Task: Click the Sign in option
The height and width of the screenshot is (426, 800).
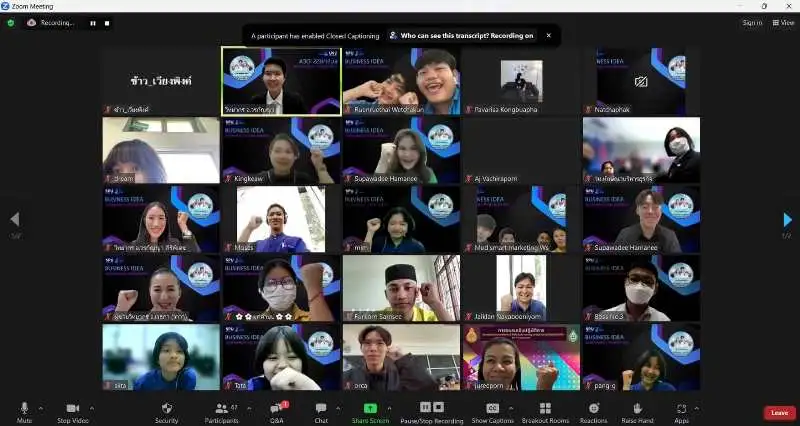Action: (751, 22)
